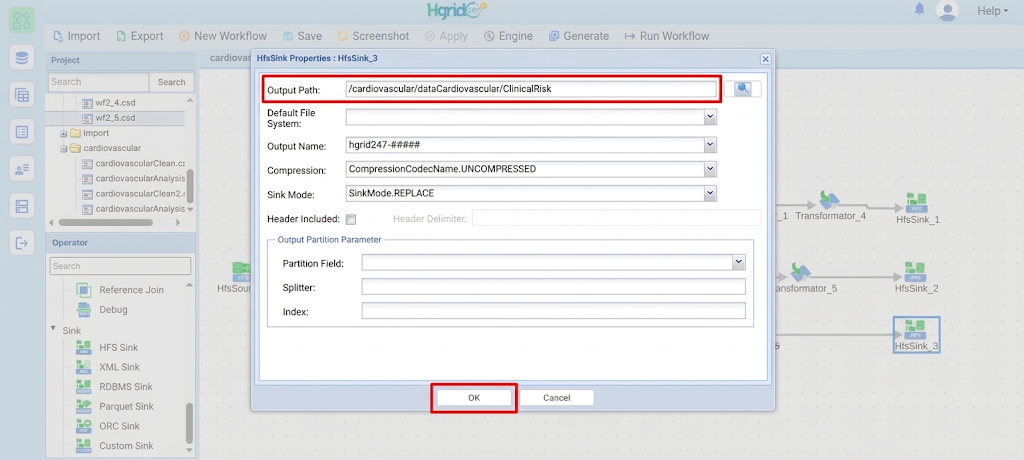Image resolution: width=1024 pixels, height=460 pixels.
Task: Click Run Workflow in the toolbar
Action: pyautogui.click(x=667, y=36)
